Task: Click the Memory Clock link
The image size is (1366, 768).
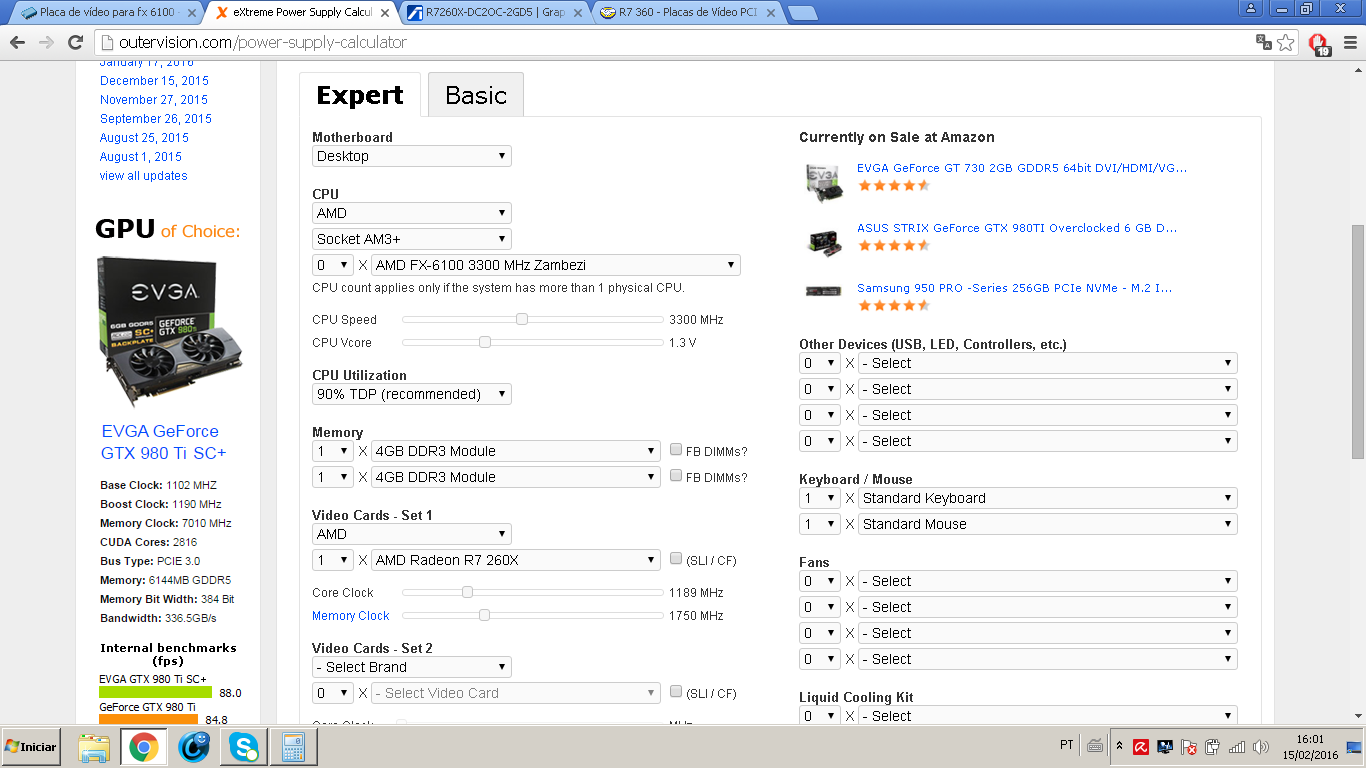Action: click(x=350, y=616)
